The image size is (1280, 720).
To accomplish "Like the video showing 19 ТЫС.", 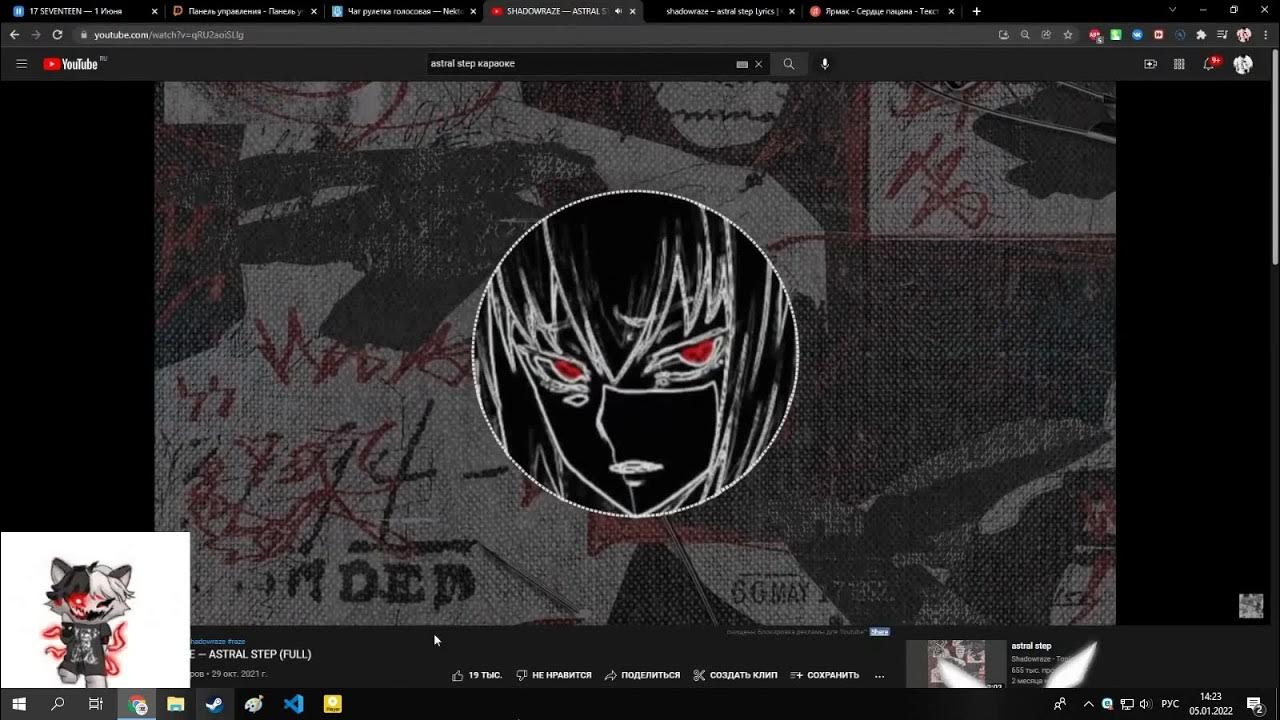I will (476, 675).
